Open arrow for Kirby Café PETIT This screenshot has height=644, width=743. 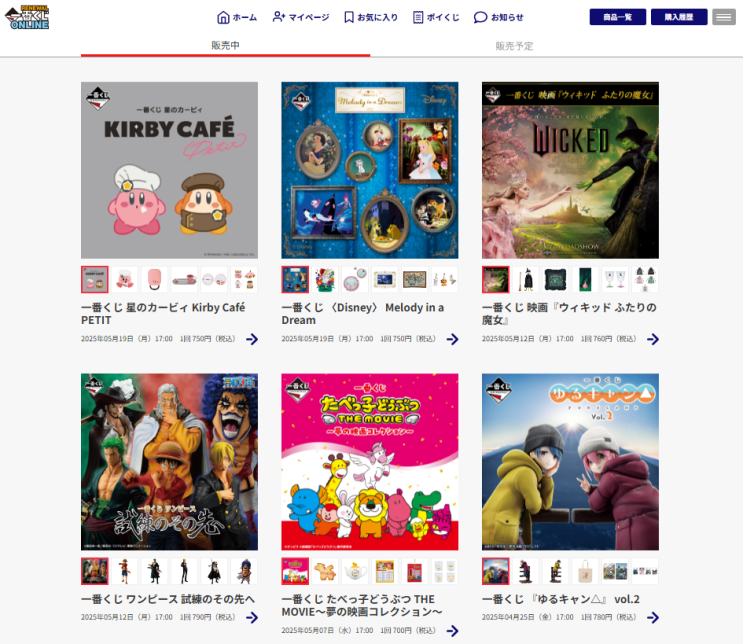(252, 339)
